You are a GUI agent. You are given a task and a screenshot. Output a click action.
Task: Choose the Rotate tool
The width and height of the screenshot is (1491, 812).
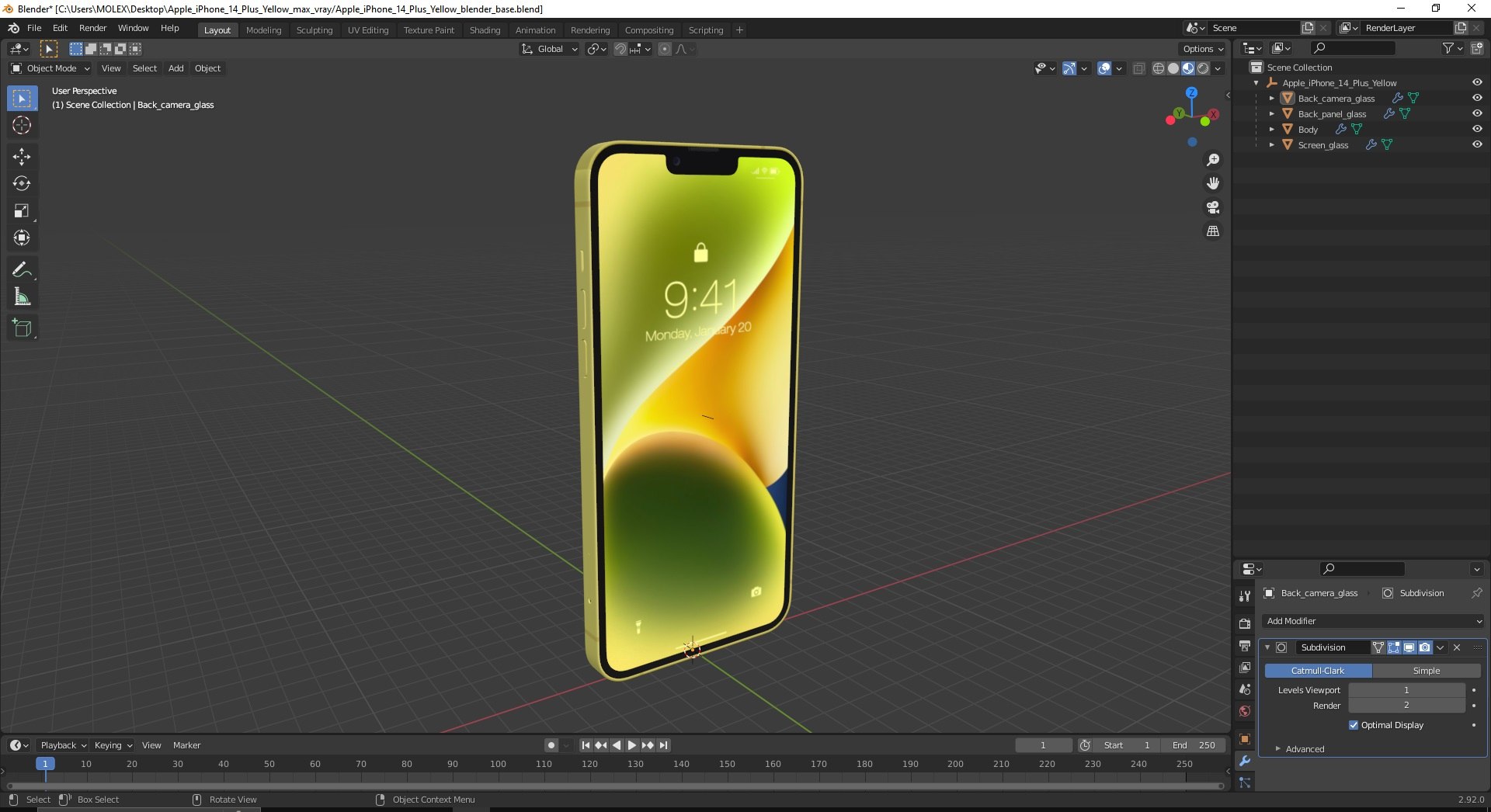point(22,184)
